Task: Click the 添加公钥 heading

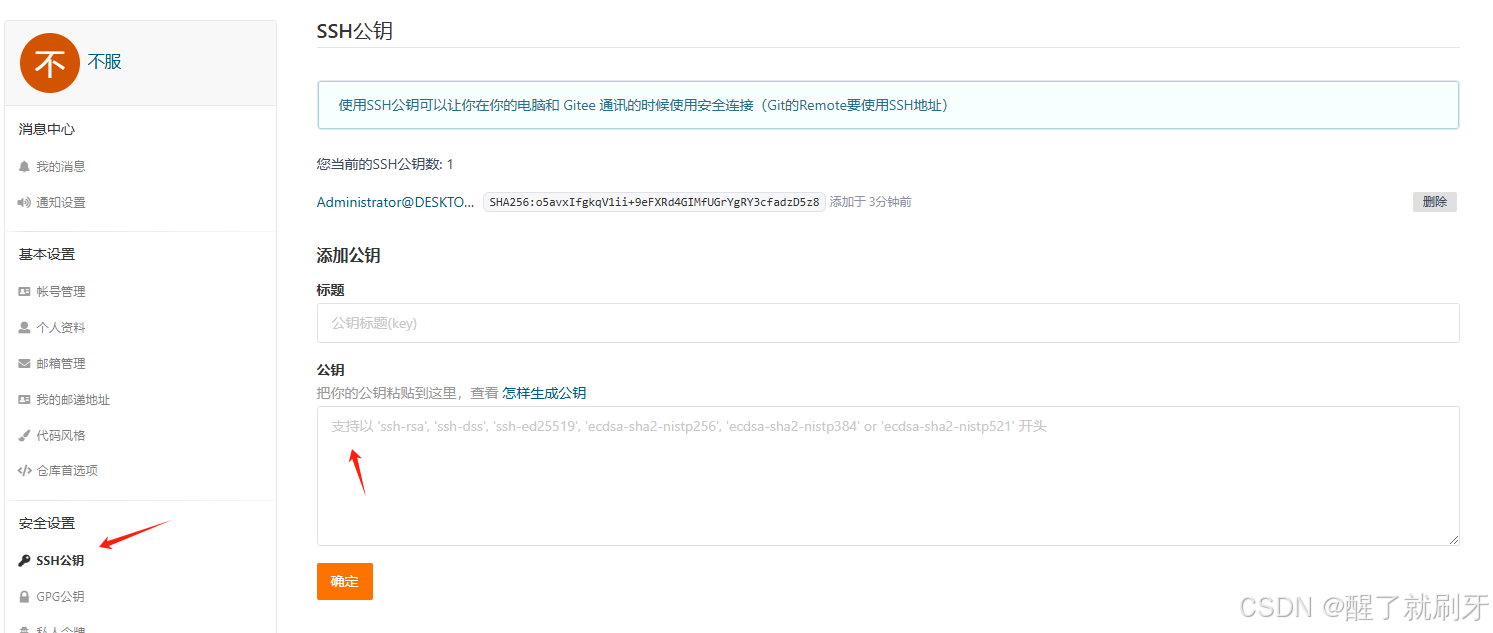Action: tap(349, 256)
